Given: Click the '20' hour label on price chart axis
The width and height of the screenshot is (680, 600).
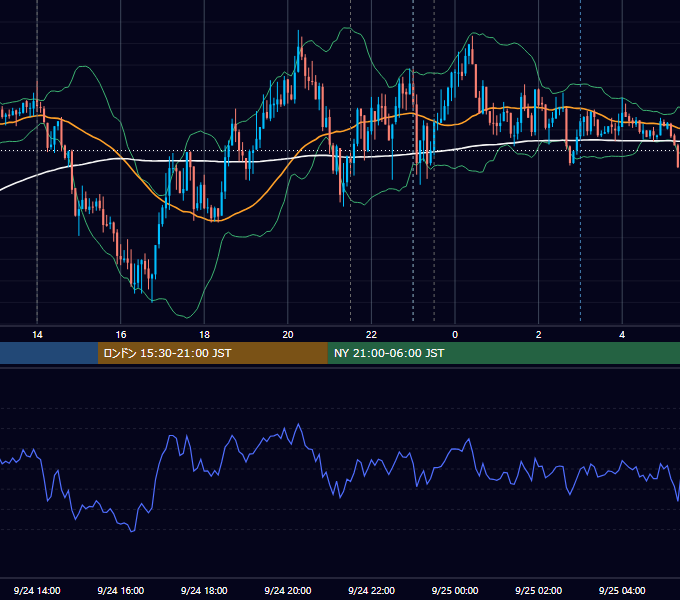Looking at the screenshot, I should point(288,335).
